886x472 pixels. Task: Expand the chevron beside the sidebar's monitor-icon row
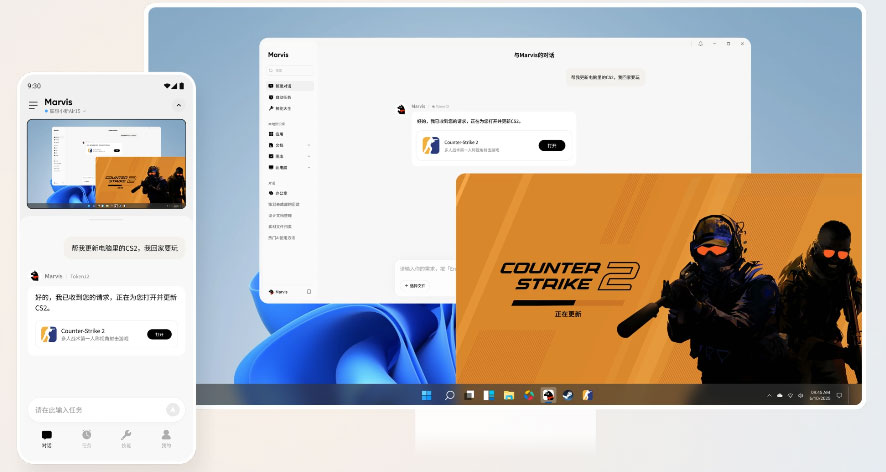click(309, 167)
